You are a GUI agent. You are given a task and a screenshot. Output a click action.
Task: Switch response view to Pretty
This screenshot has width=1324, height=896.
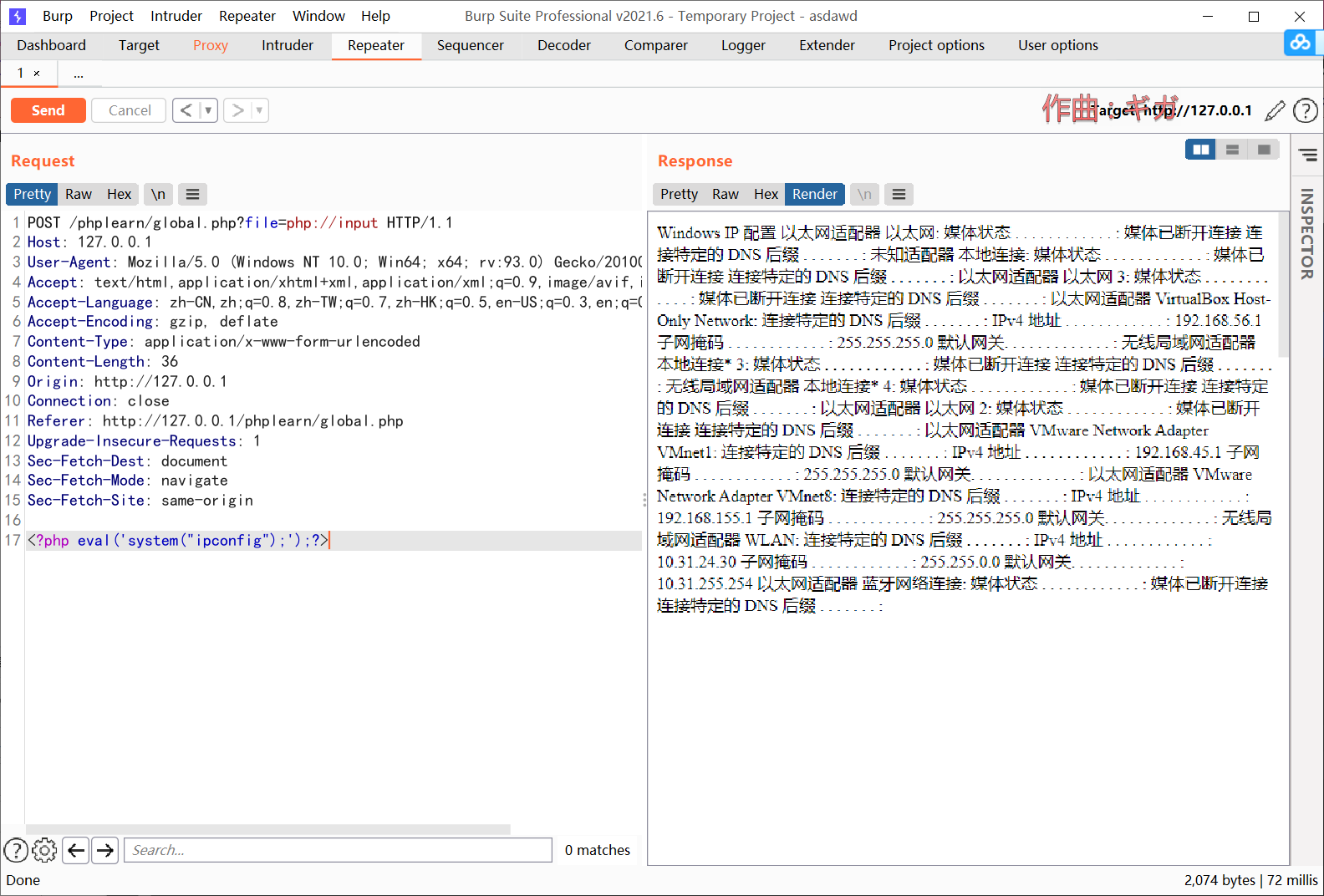pyautogui.click(x=679, y=194)
